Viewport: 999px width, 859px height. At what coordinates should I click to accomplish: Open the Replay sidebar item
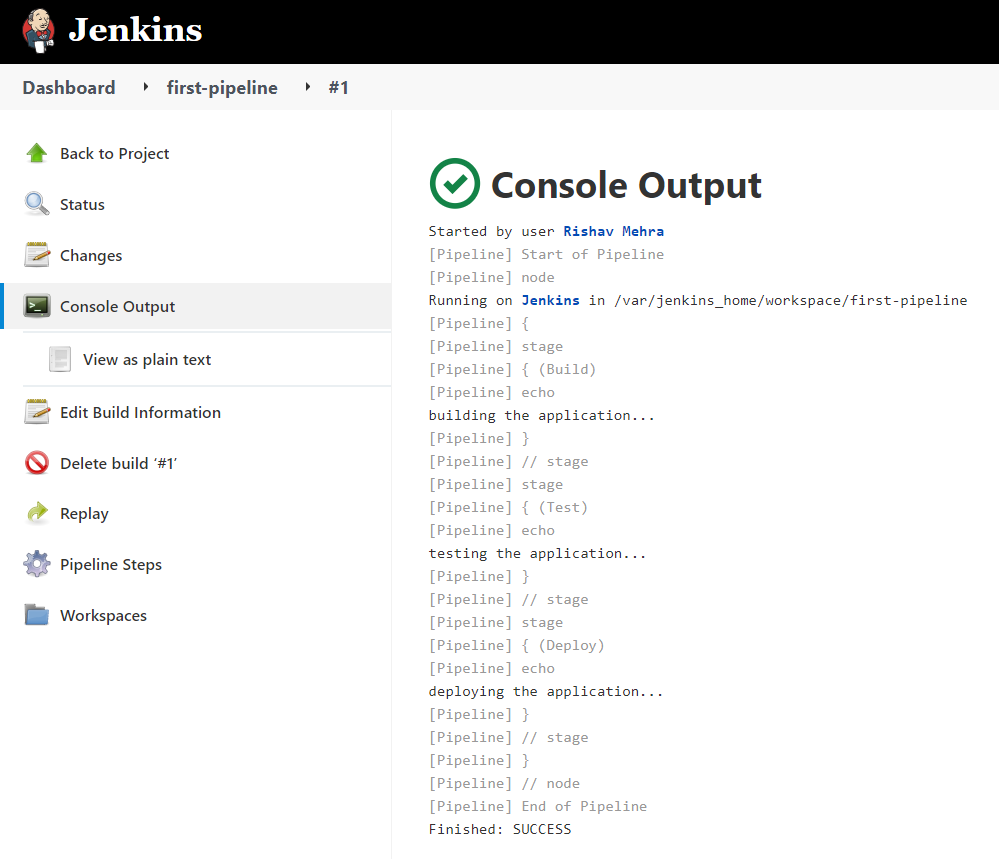click(x=84, y=514)
